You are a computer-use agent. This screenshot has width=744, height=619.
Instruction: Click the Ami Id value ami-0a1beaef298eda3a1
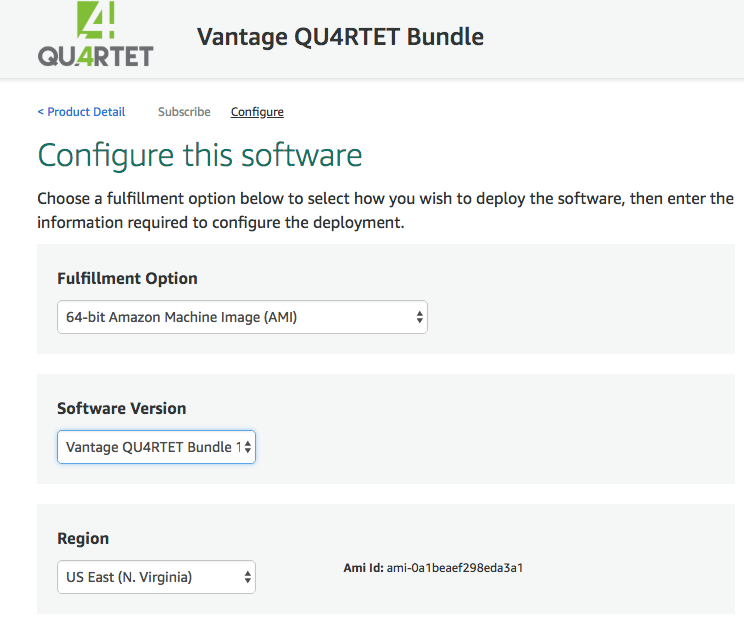(455, 568)
